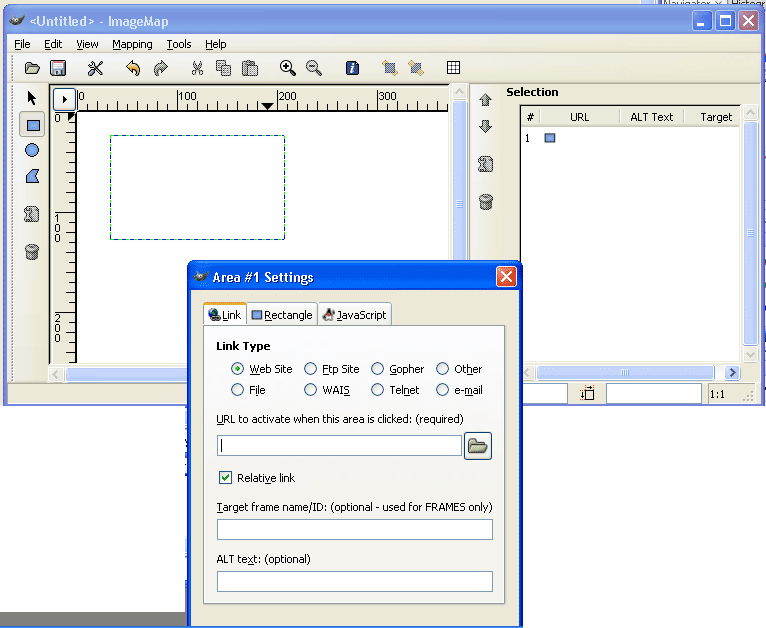This screenshot has width=766, height=628.
Task: Click the Move Up arrow in Selection panel
Action: (x=485, y=100)
